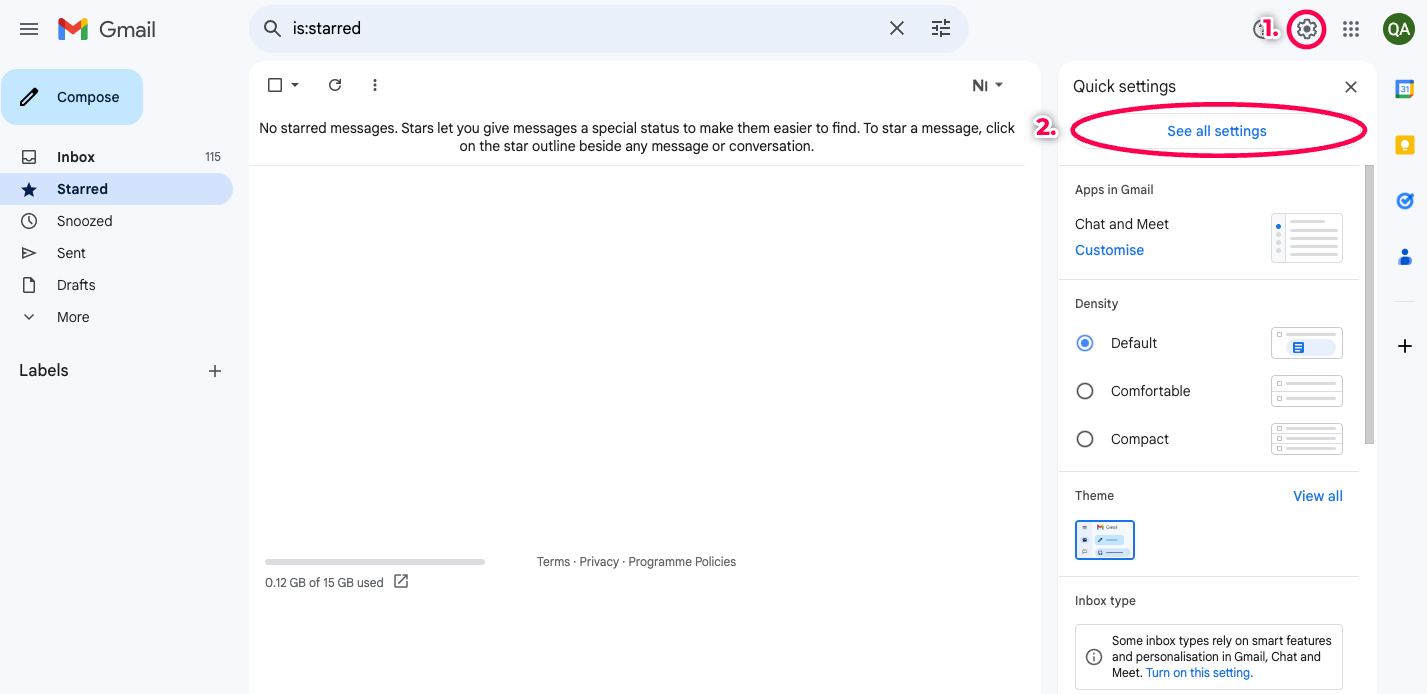Screen dimensions: 1427x694
Task: Go to the Inbox folder
Action: (x=76, y=157)
